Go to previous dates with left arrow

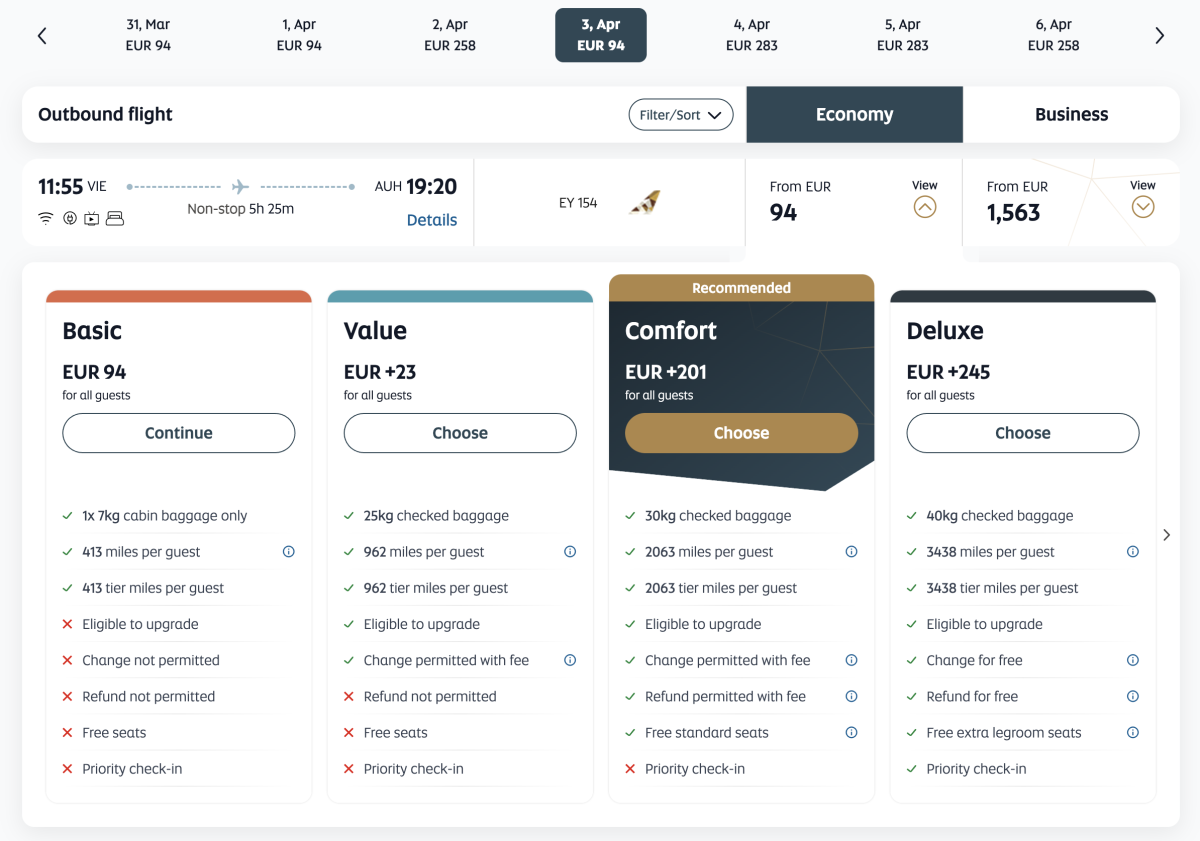[42, 36]
